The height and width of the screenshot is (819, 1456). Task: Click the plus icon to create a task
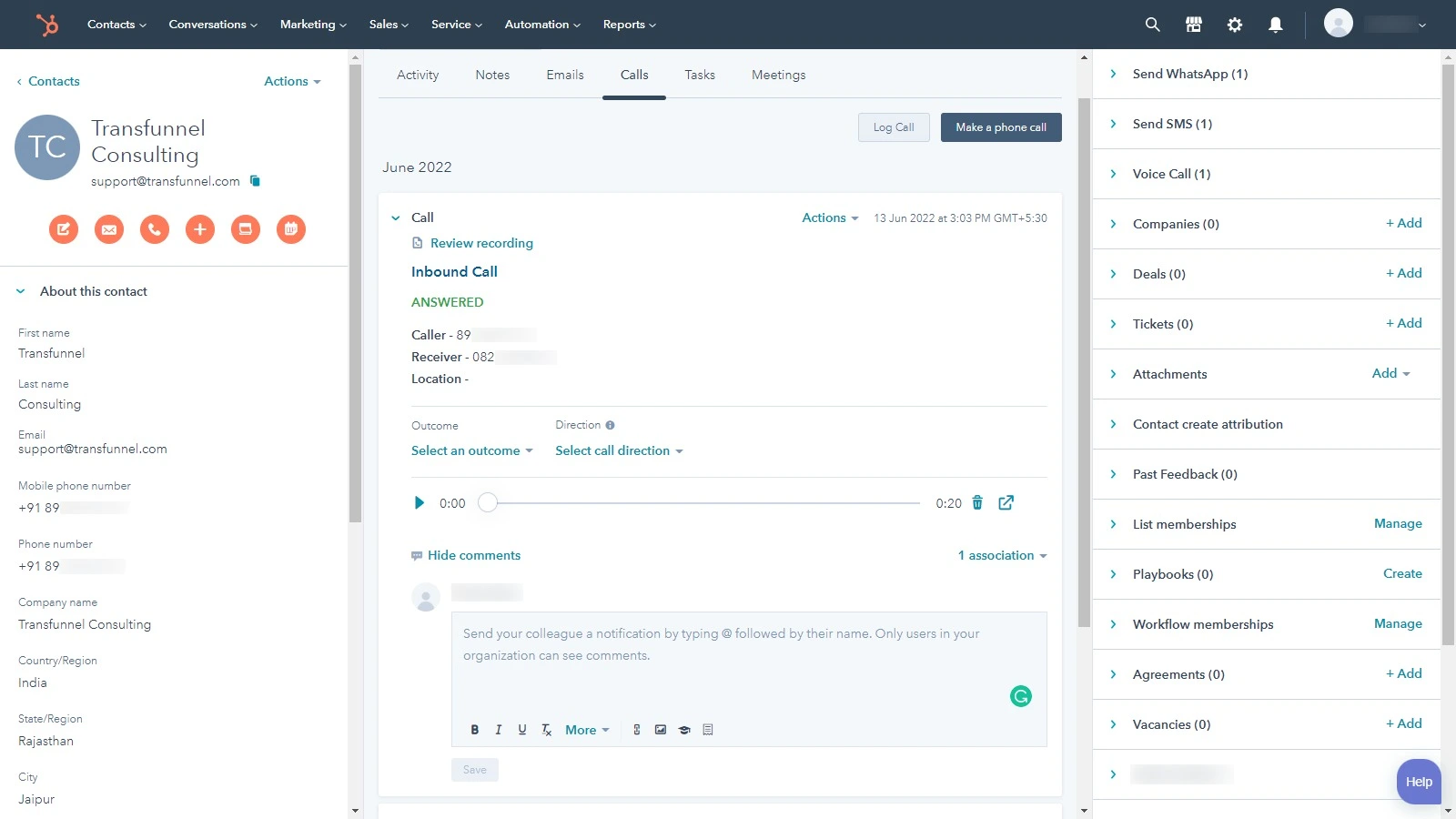coord(200,229)
